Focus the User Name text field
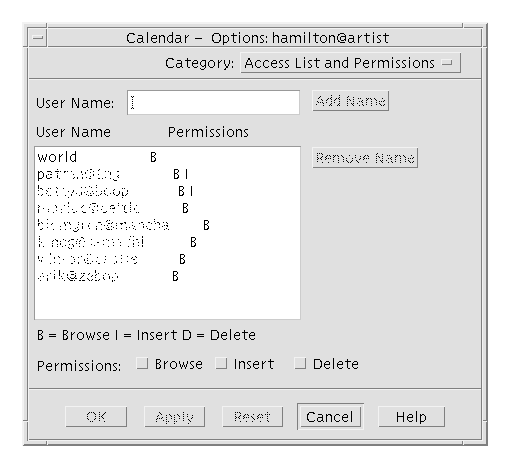The height and width of the screenshot is (468, 510). tap(213, 102)
